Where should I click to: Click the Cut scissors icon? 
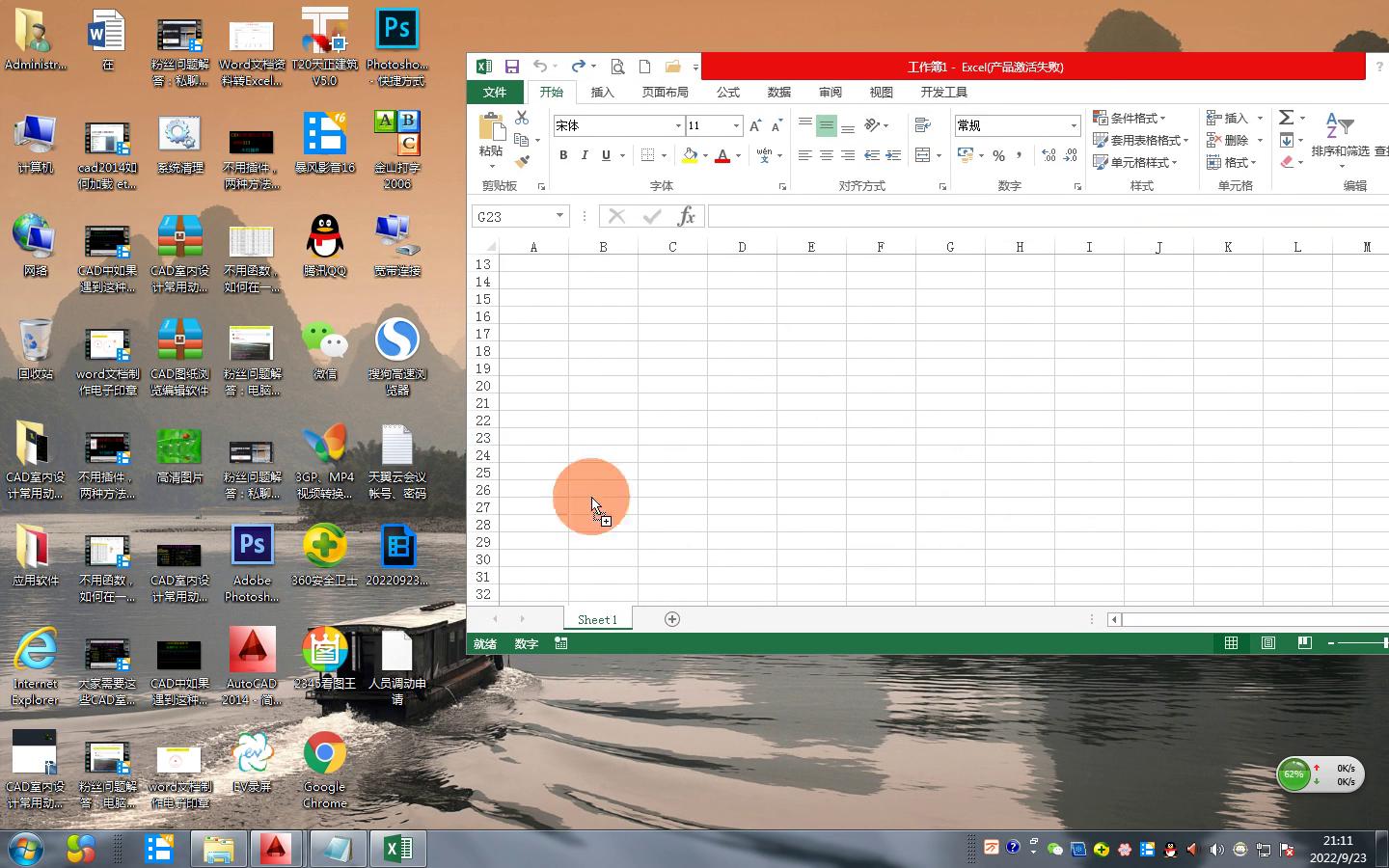(x=522, y=118)
